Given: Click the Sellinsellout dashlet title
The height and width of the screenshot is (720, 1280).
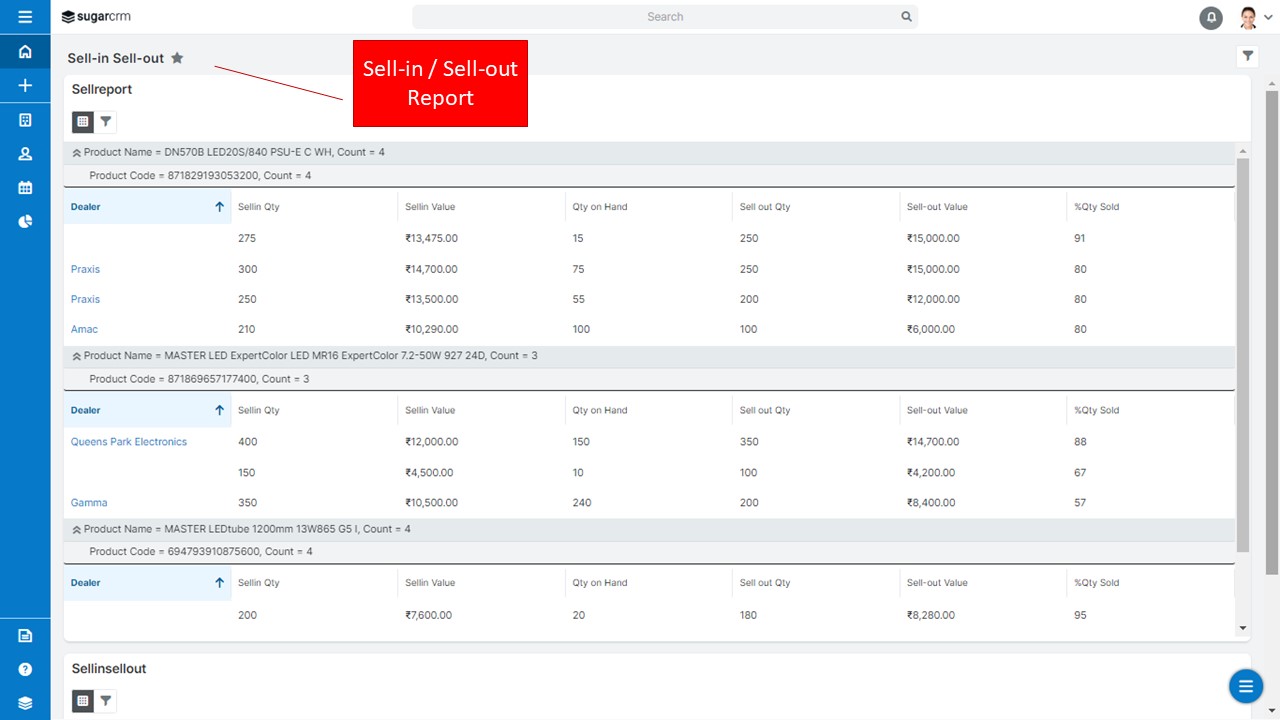Looking at the screenshot, I should (x=109, y=668).
